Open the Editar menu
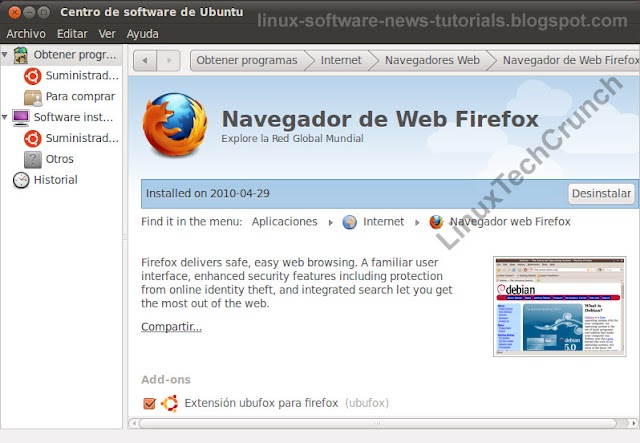Image resolution: width=640 pixels, height=443 pixels. click(x=72, y=34)
